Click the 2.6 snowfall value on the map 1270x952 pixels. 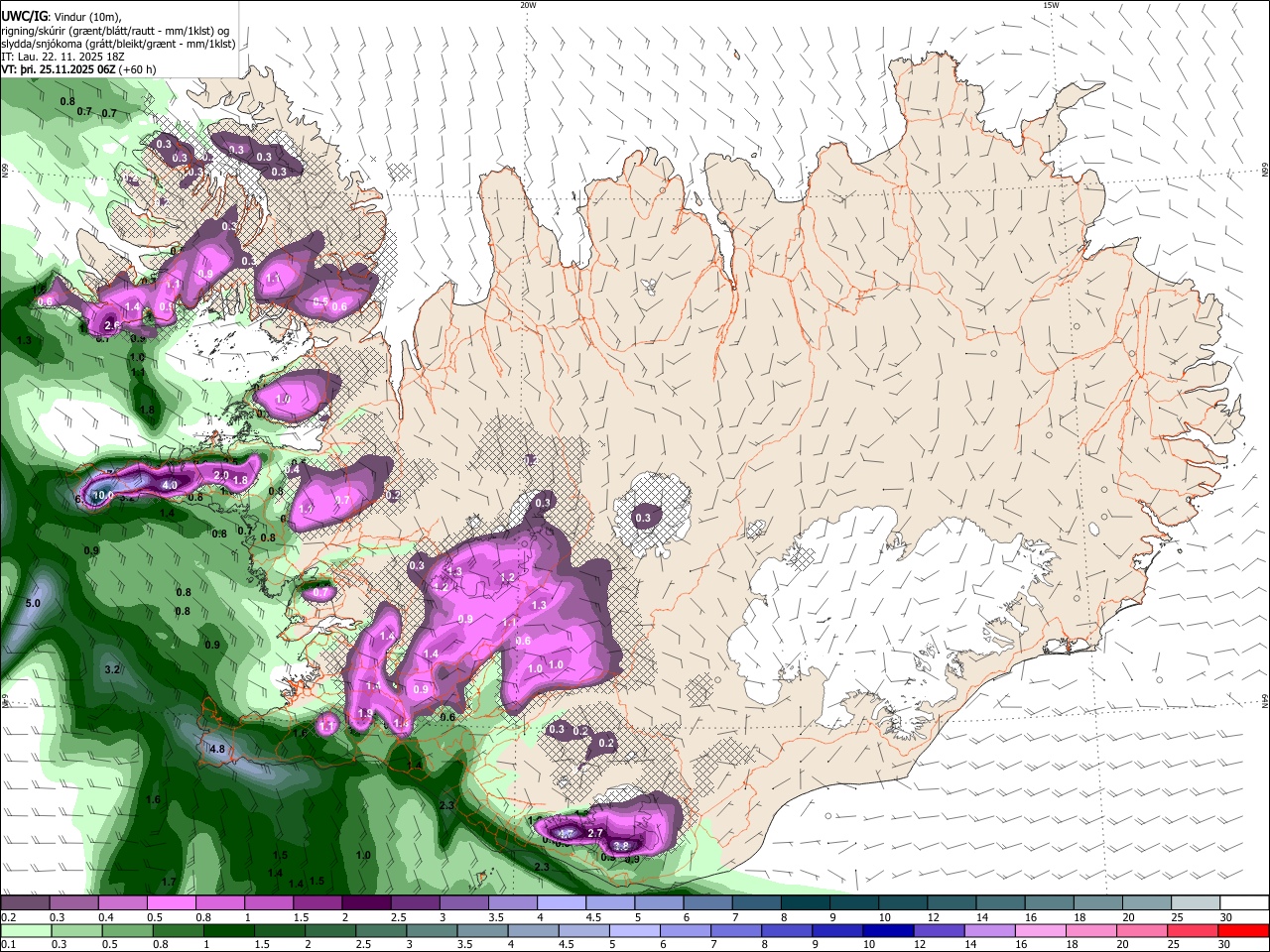coord(111,324)
